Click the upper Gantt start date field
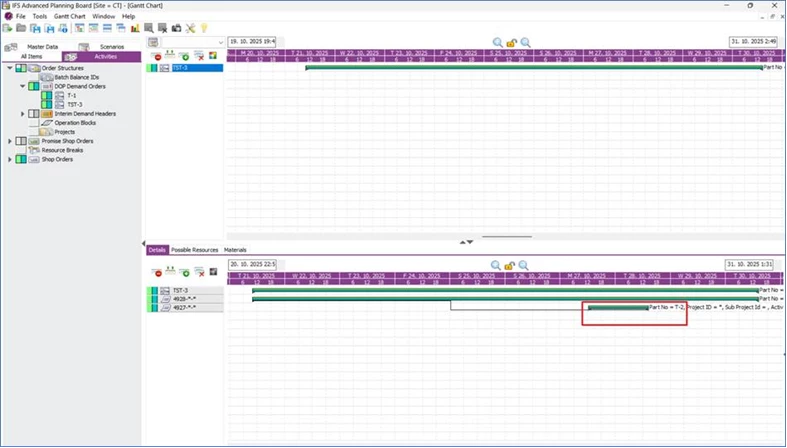787x448 pixels. pyautogui.click(x=252, y=42)
